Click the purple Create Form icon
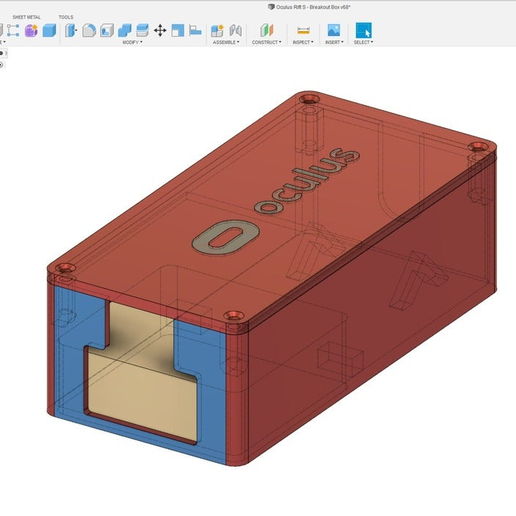The image size is (516, 516). coord(31,30)
